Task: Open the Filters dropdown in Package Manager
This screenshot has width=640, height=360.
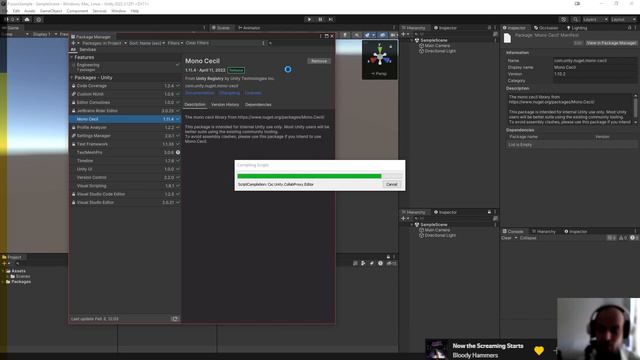Action: click(175, 43)
